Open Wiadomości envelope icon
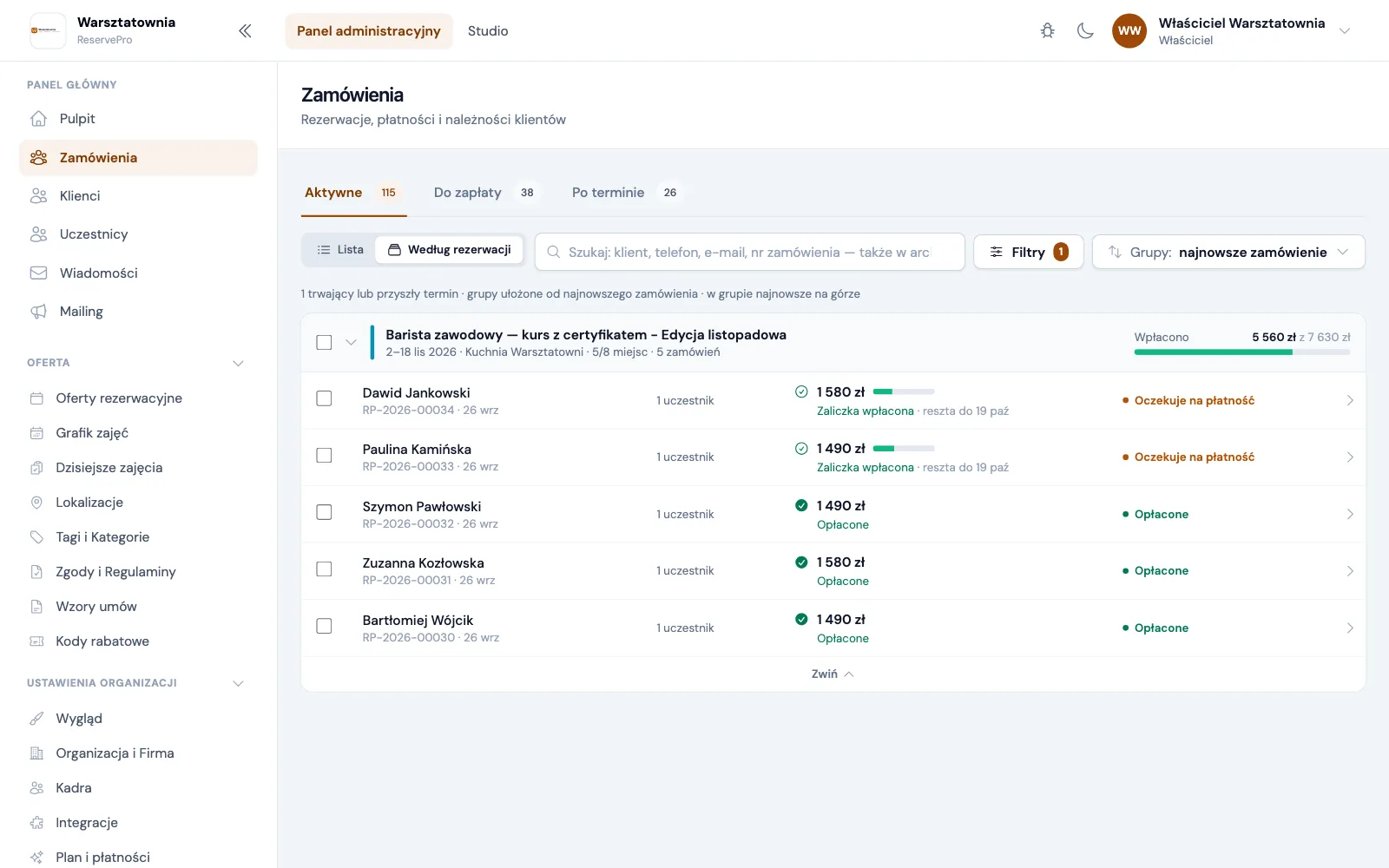The height and width of the screenshot is (868, 1389). click(x=38, y=273)
